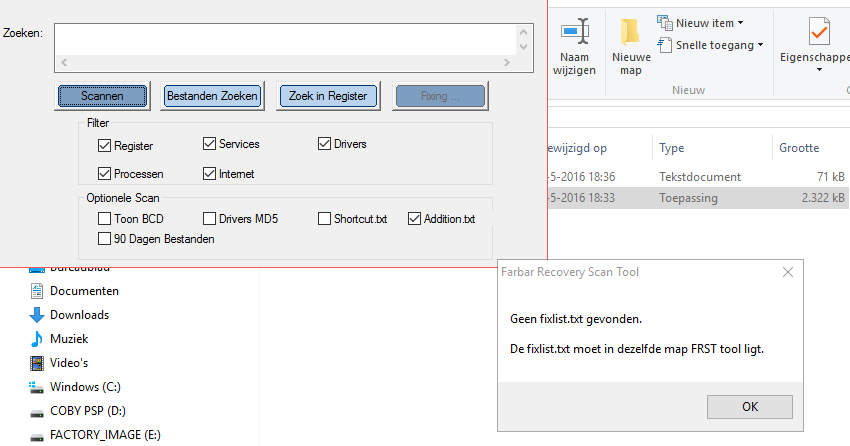Screen dimensions: 850x446
Task: Uncheck the Drivers filter checkbox
Action: point(324,144)
